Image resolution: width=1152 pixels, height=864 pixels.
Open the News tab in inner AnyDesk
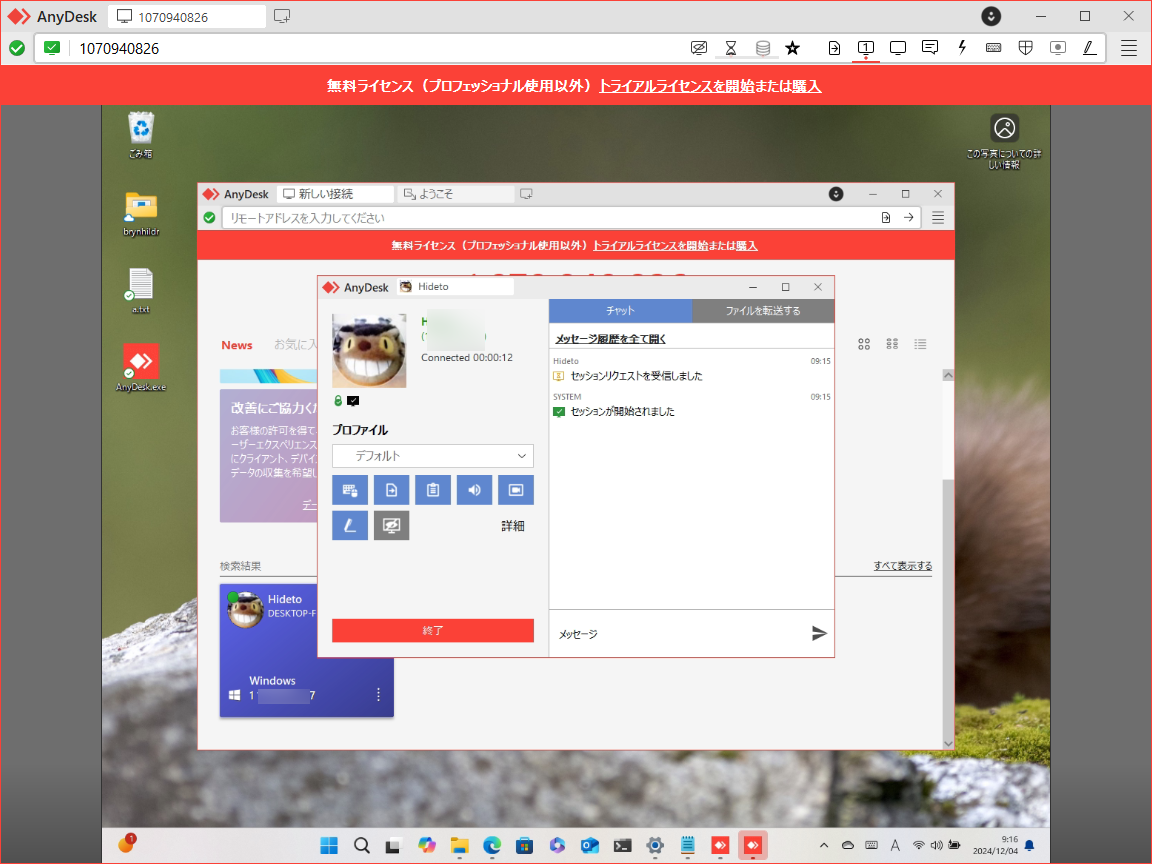tap(237, 345)
